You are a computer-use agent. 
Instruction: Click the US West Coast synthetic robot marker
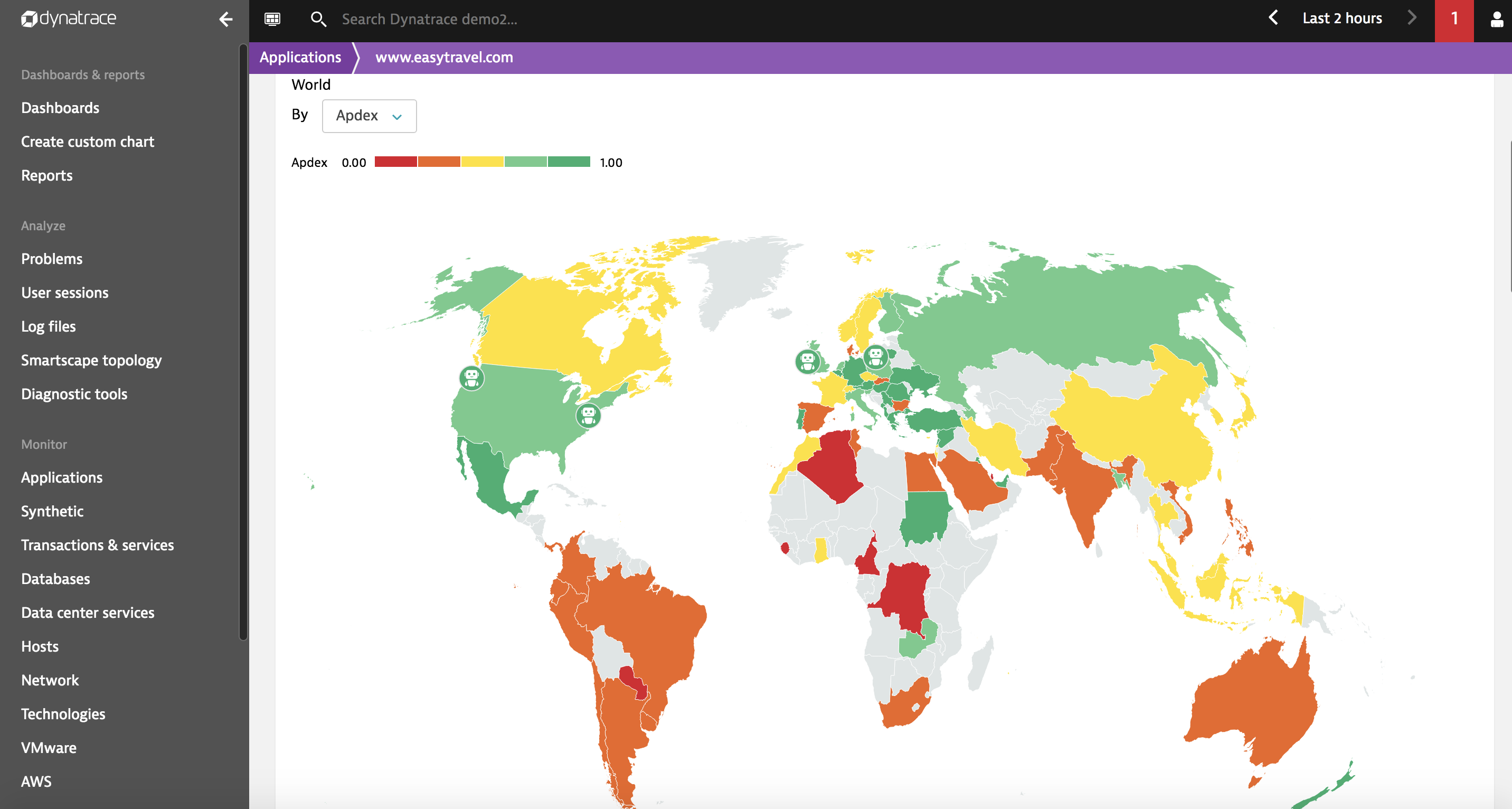471,378
